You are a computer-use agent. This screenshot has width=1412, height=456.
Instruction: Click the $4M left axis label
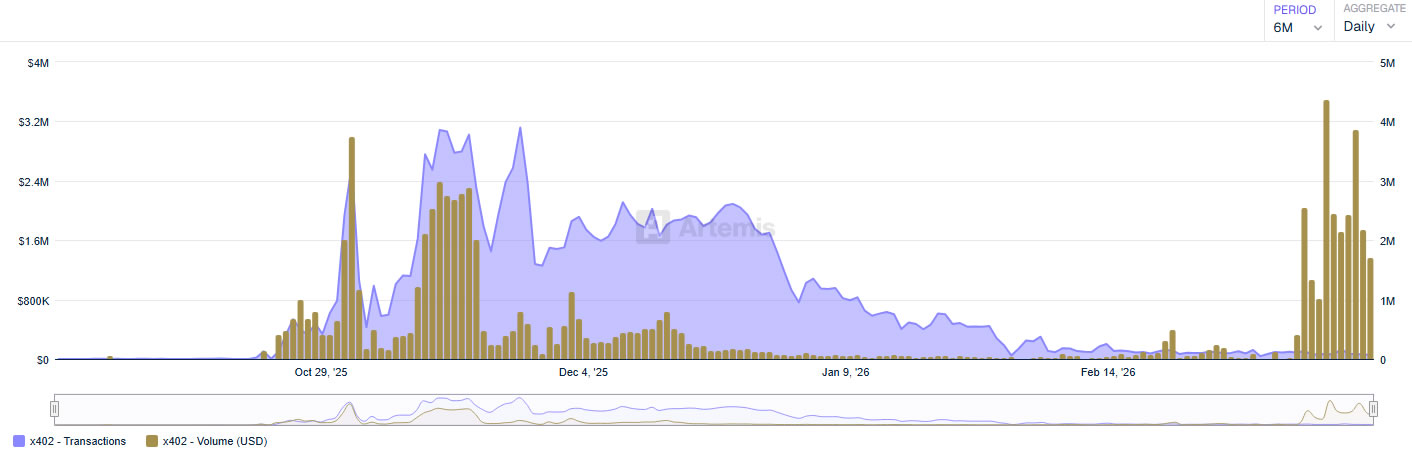38,63
